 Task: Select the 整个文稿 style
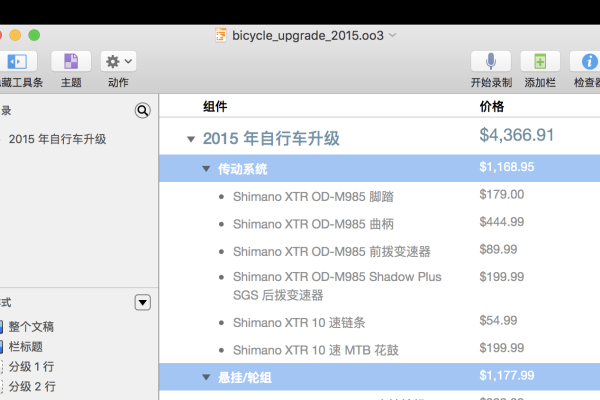pos(31,327)
